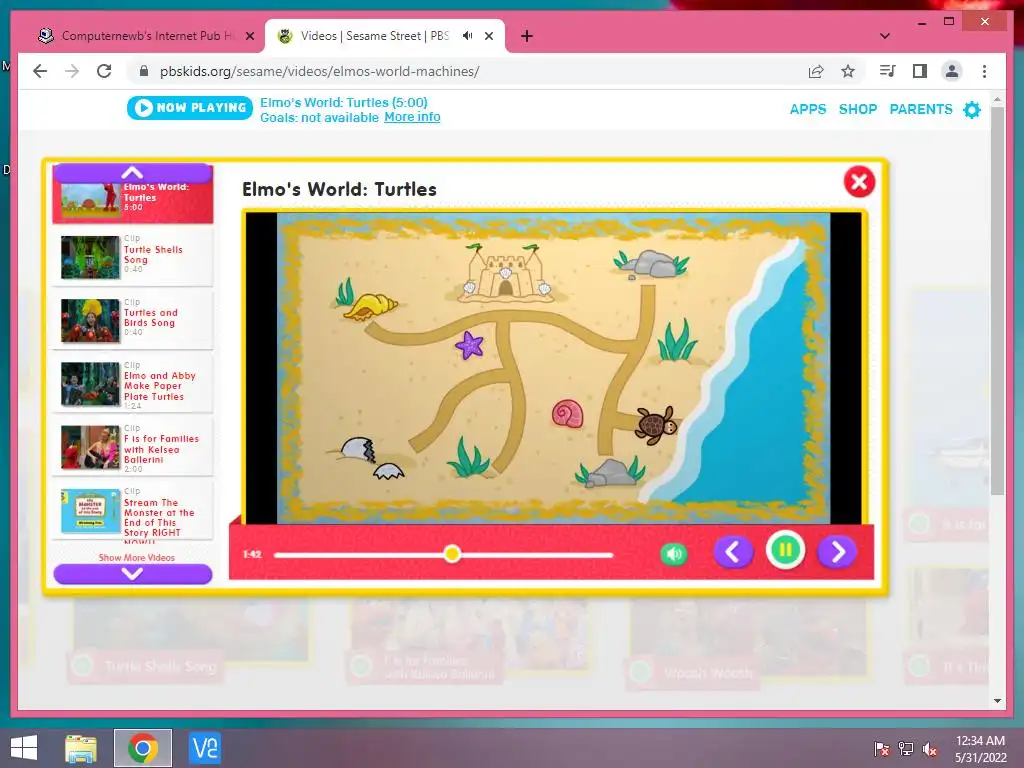
Task: Go to the PARENTS section
Action: [921, 109]
